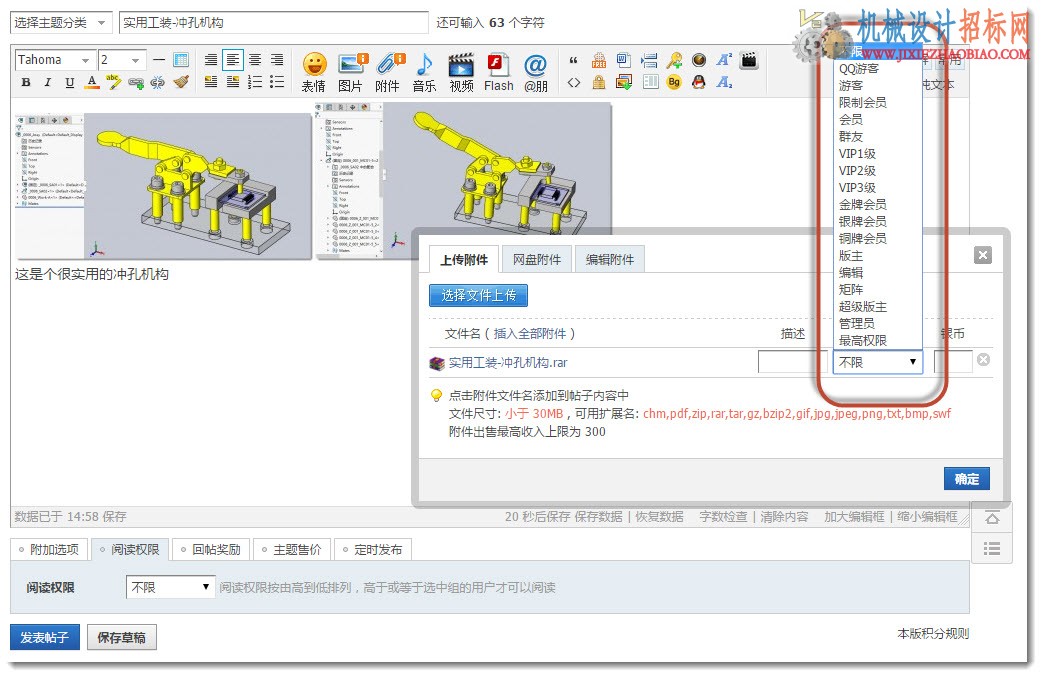Insert a numbered list
Screen dimensions: 1042x677
[x=255, y=82]
